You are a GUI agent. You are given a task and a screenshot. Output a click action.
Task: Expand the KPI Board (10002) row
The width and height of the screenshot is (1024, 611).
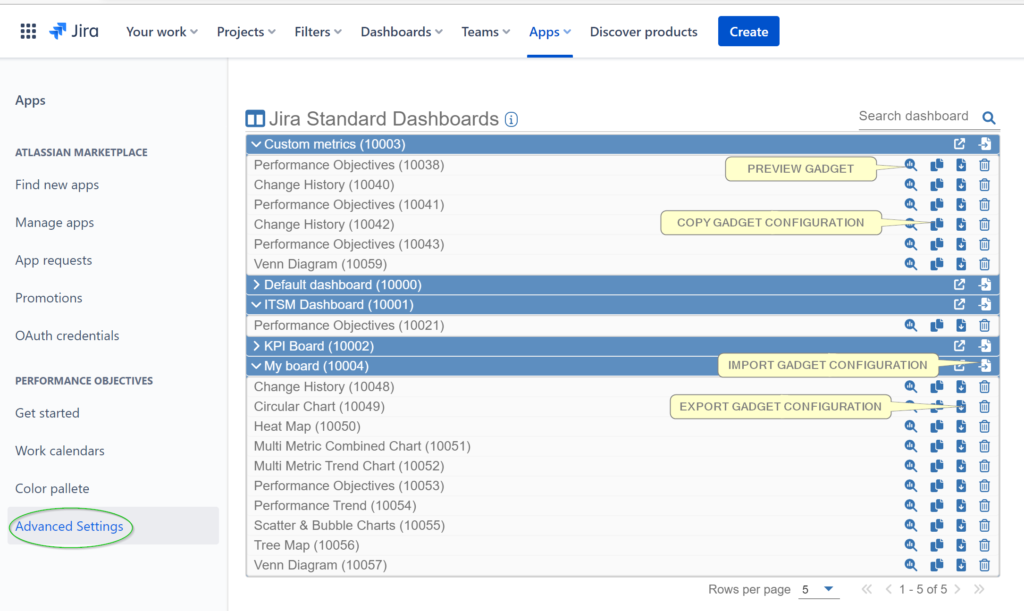point(257,346)
